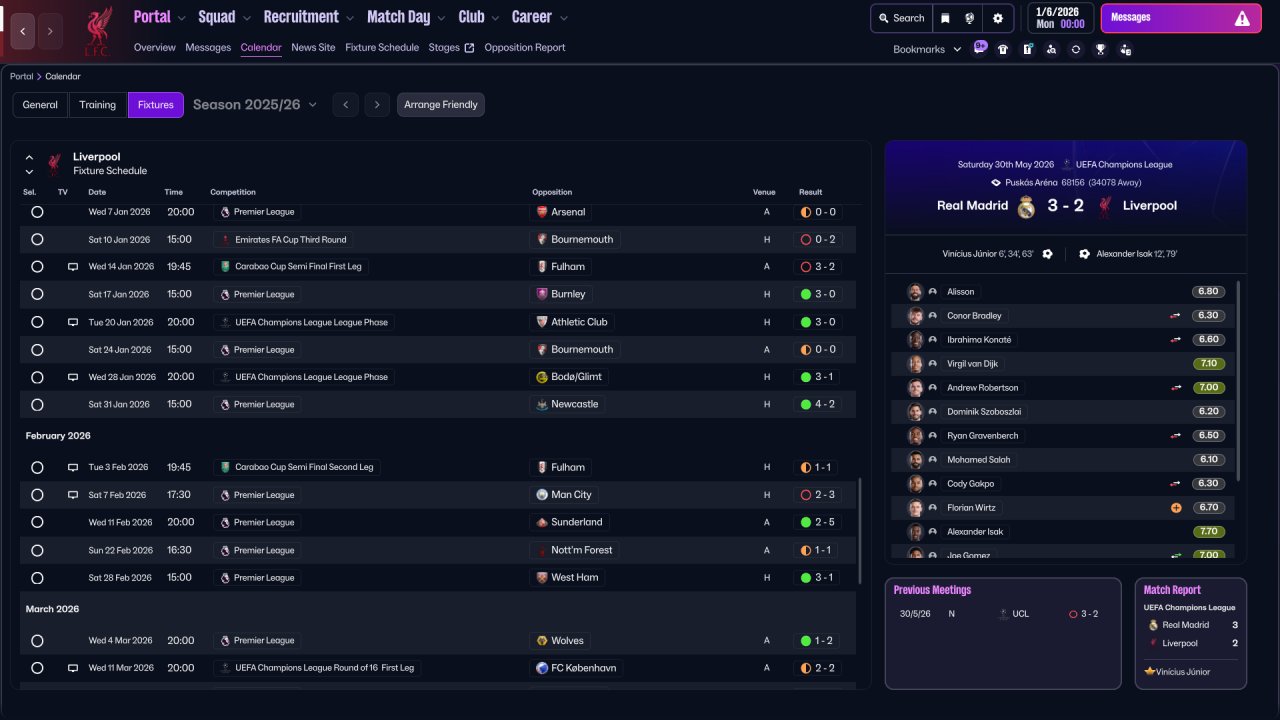Open the Season 2025/26 dropdown
Image resolution: width=1280 pixels, height=720 pixels.
pyautogui.click(x=255, y=105)
